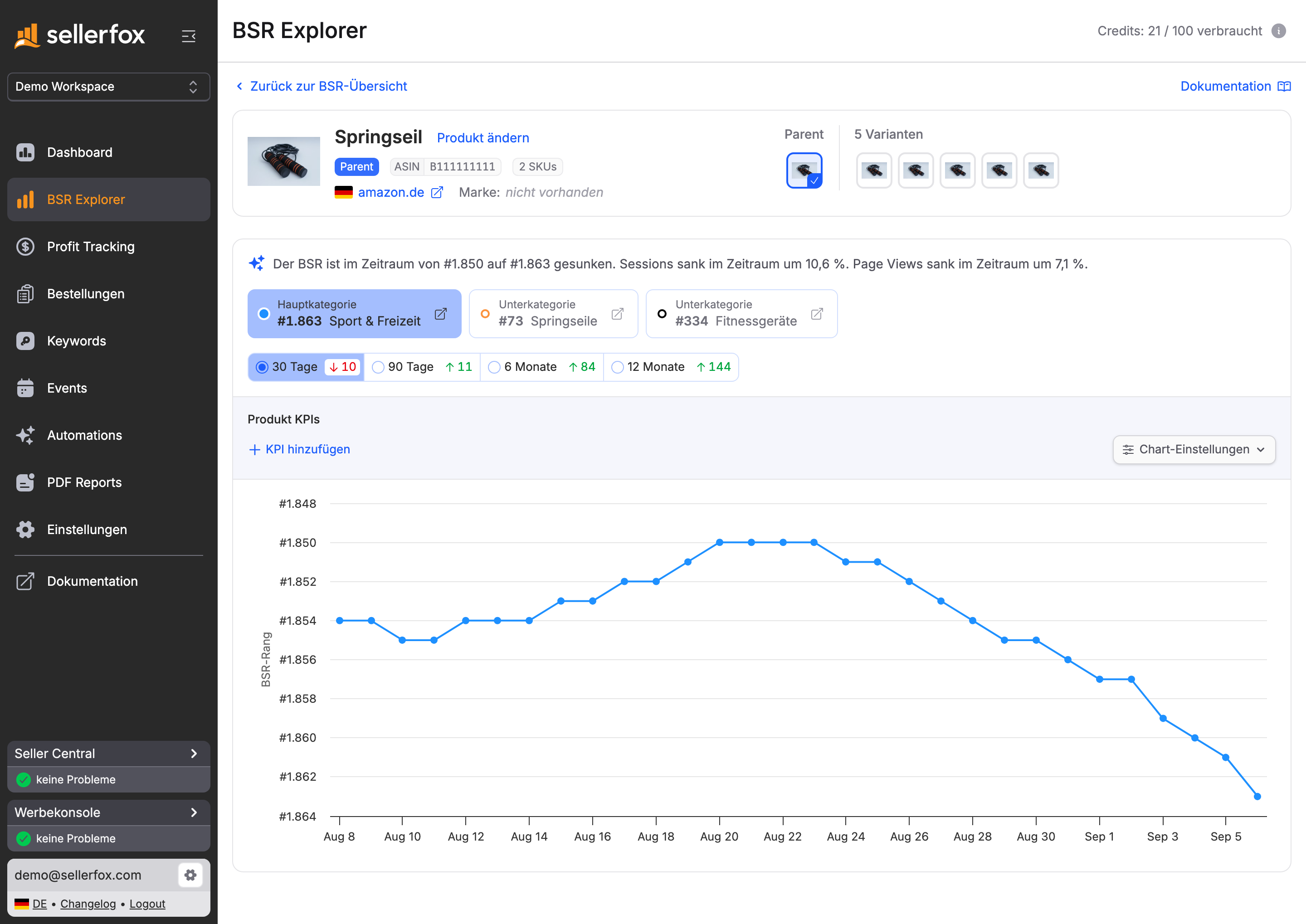Click the Dashboard sidebar icon
This screenshot has height=924, width=1306.
25,152
